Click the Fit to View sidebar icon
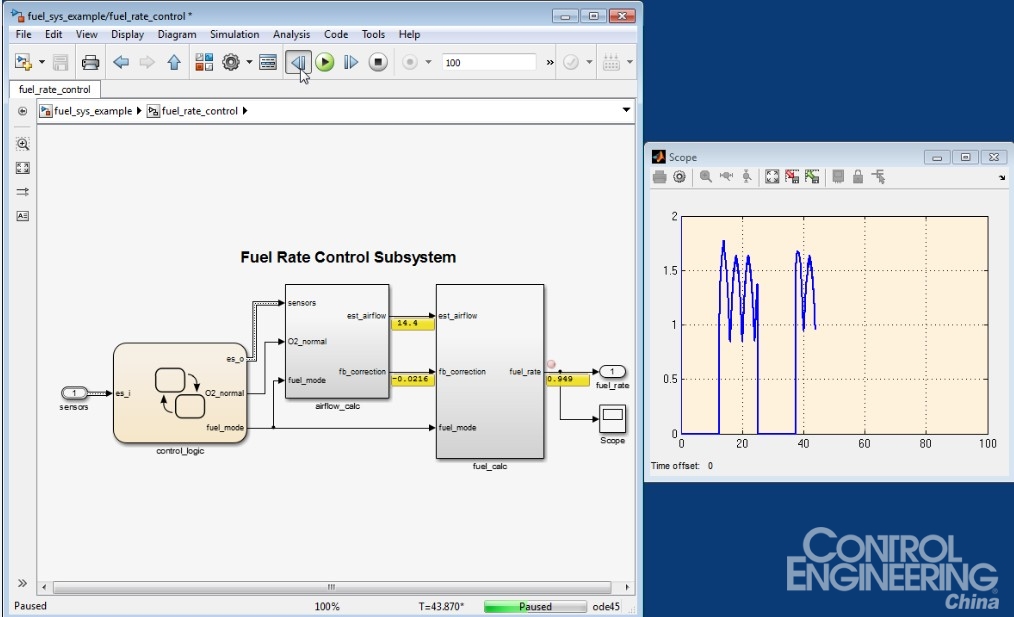Viewport: 1014px width, 617px height. 23,168
